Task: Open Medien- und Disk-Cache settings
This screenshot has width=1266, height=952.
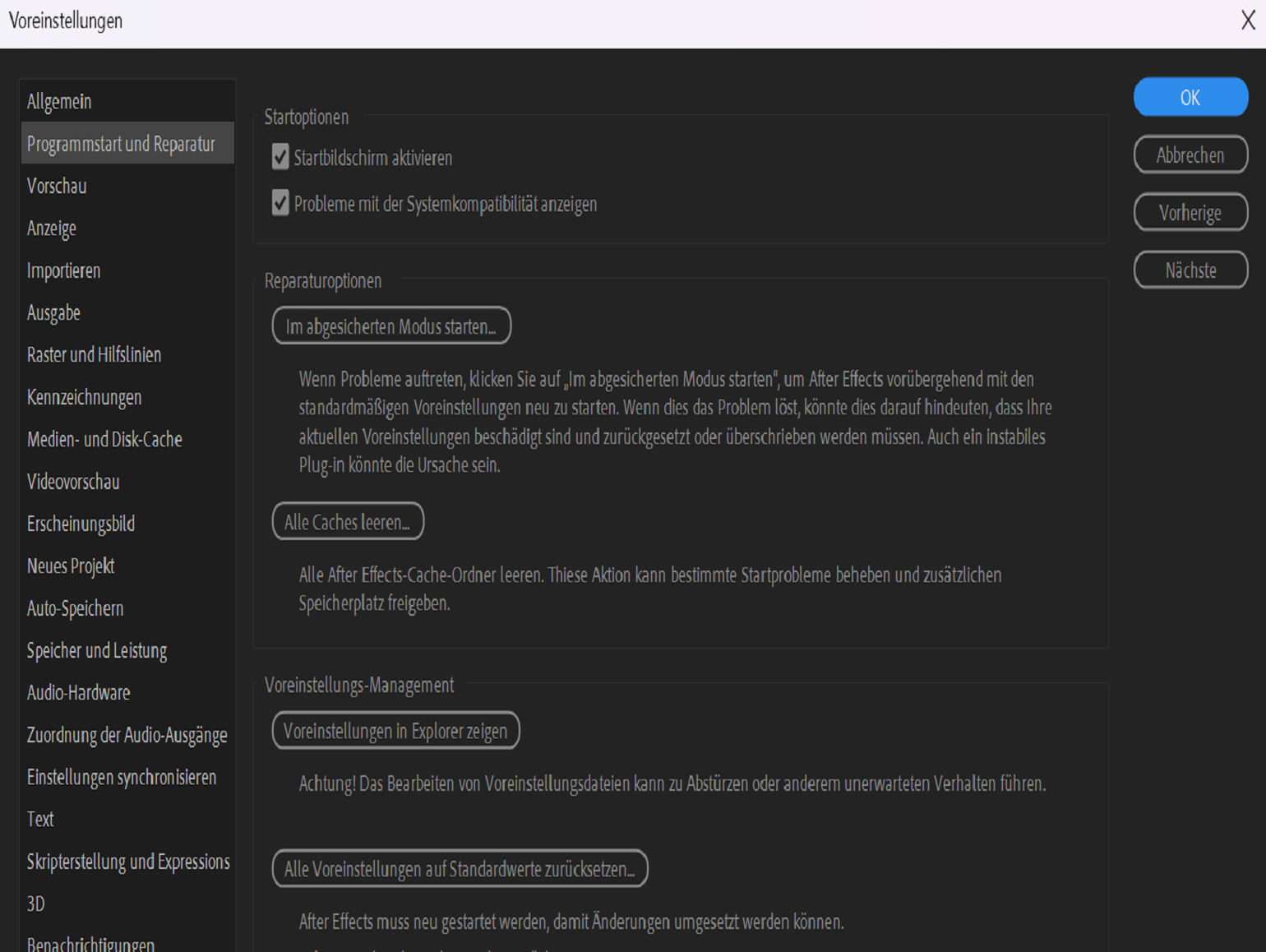Action: (x=127, y=439)
